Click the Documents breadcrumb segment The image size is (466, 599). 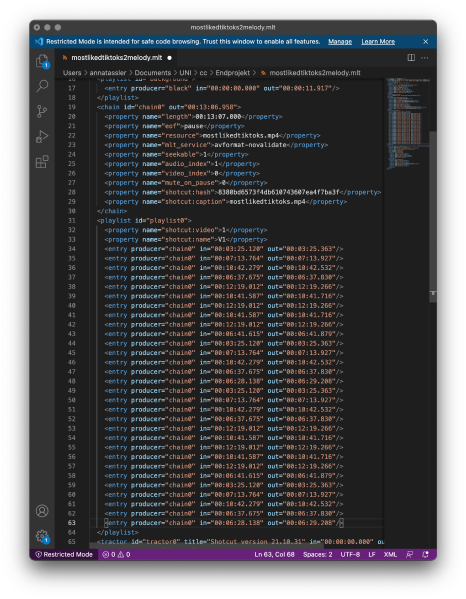(x=153, y=73)
